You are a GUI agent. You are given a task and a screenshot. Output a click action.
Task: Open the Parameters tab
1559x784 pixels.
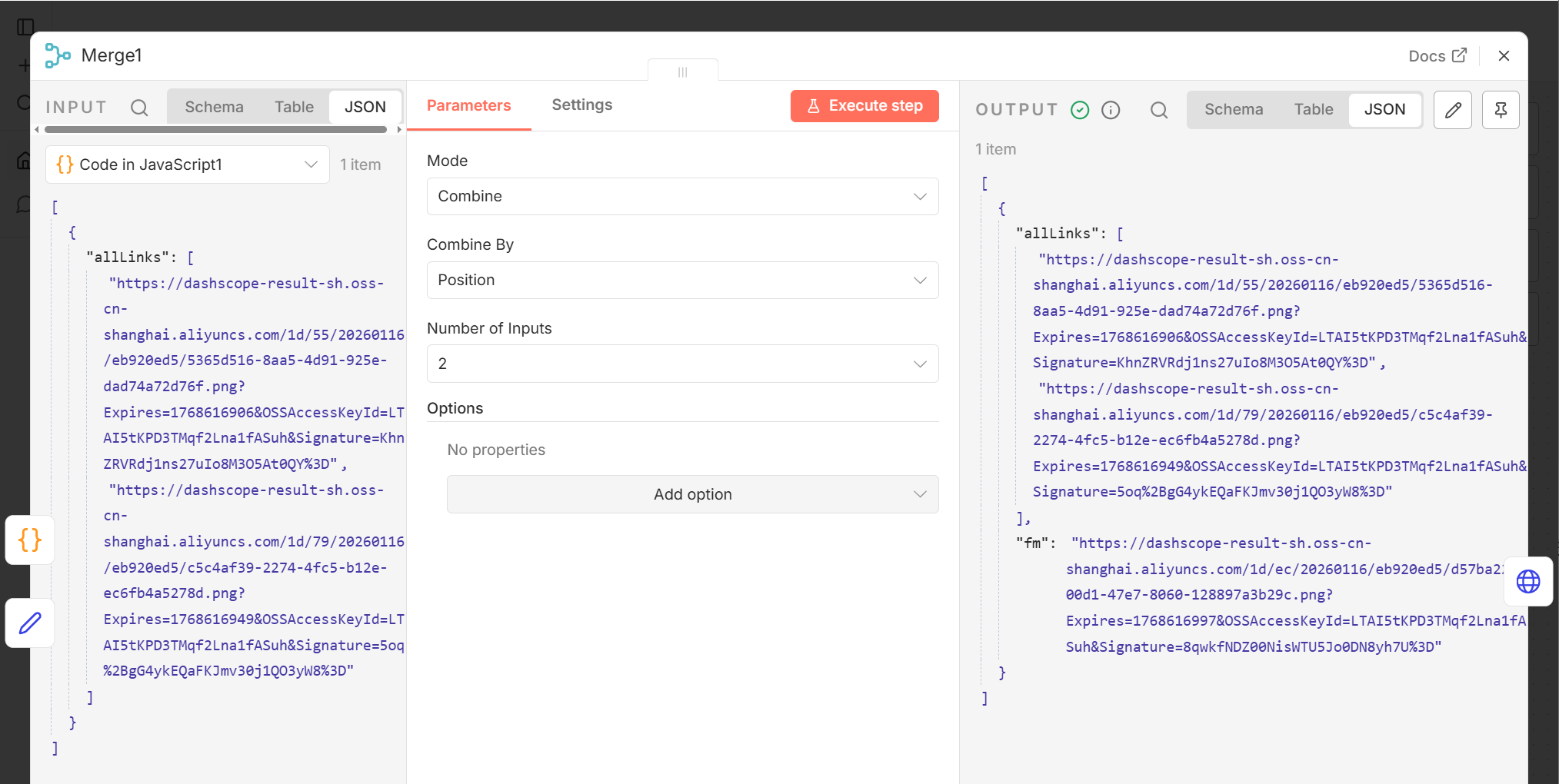(468, 105)
